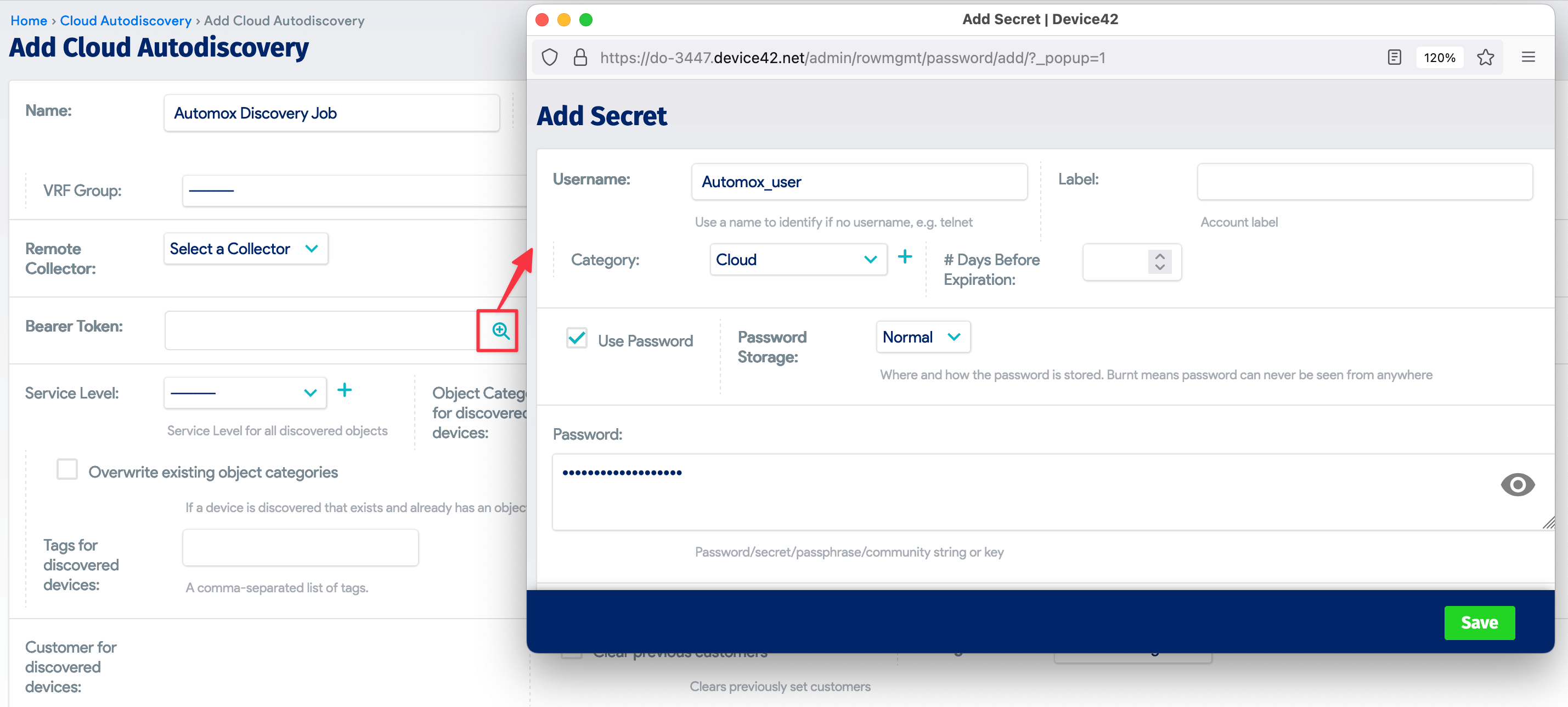The height and width of the screenshot is (707, 1568).
Task: Bookmark the page with the star icon
Action: [1485, 58]
